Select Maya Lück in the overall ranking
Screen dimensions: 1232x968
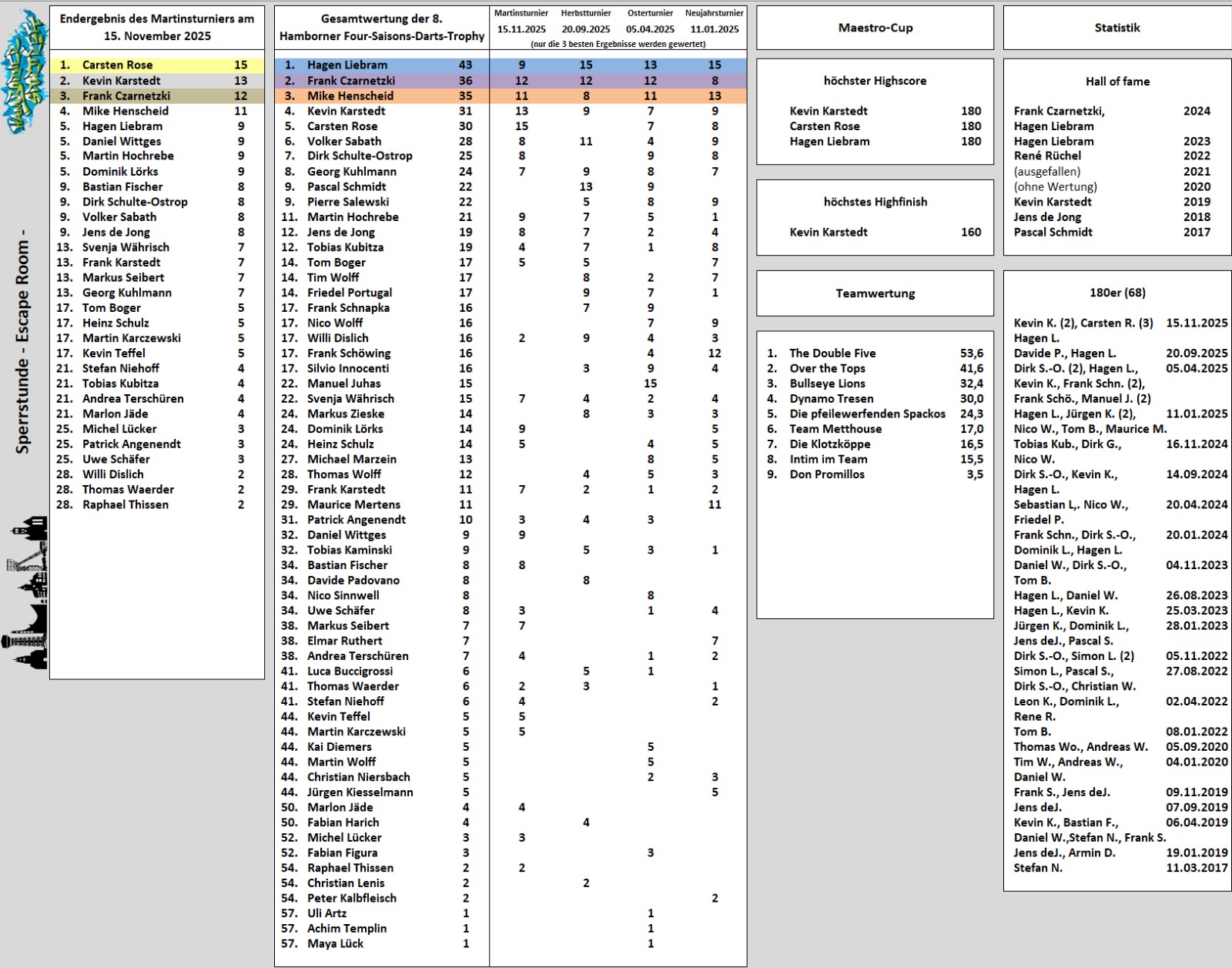tap(335, 943)
